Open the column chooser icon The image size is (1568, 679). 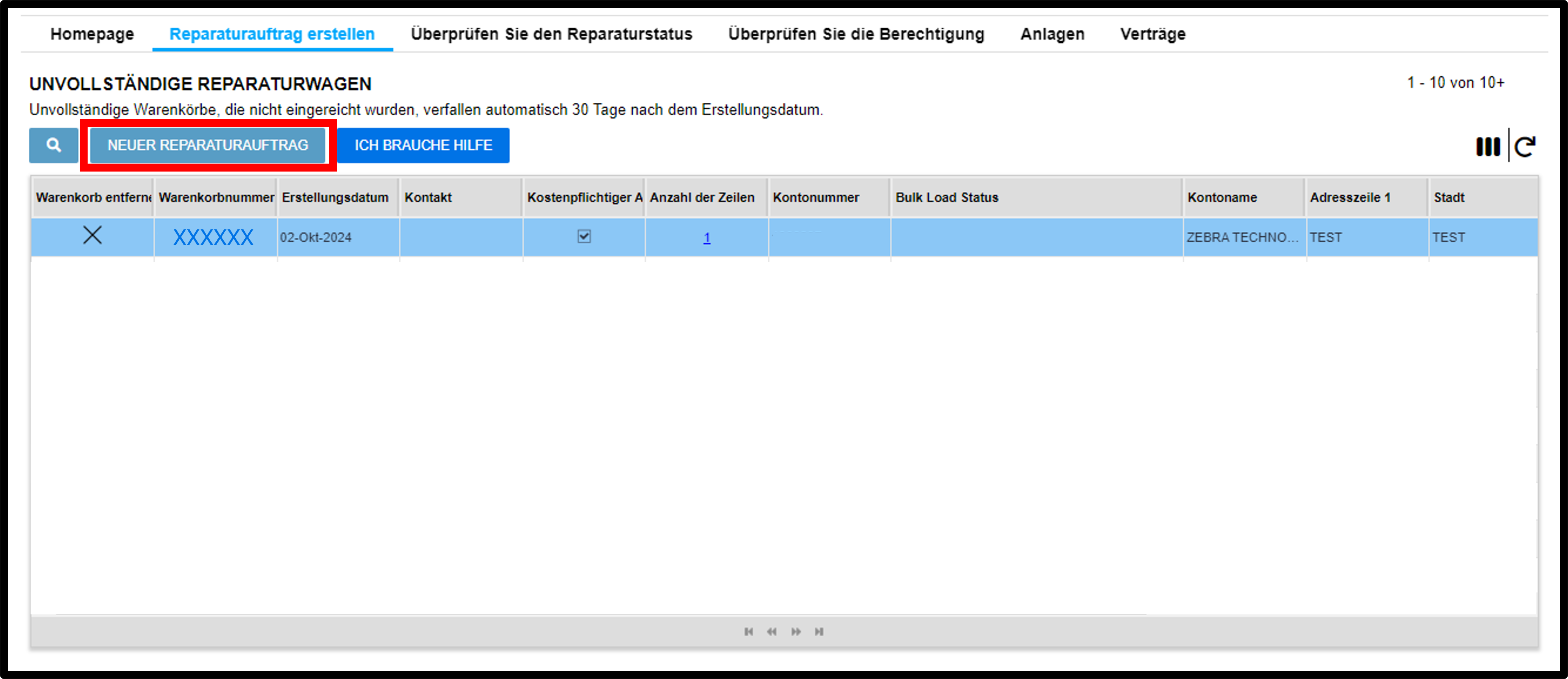pyautogui.click(x=1488, y=146)
